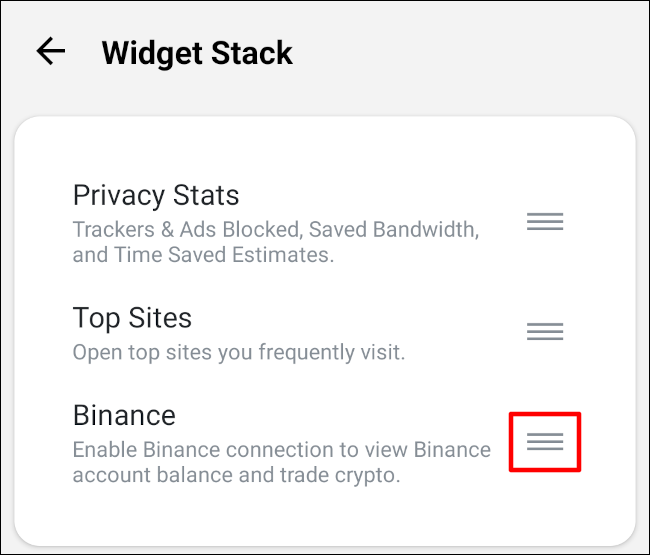Click the 'Trackers & Ads Blocked' text
Screen dimensions: 650x555
186,229
